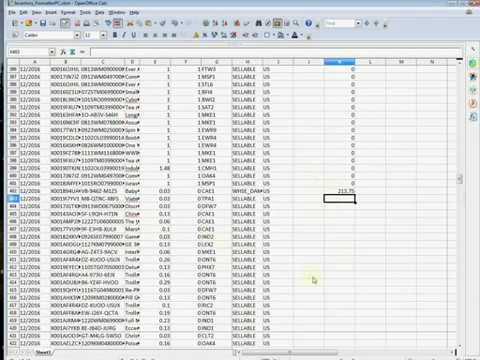Toggle Italic formatting
The width and height of the screenshot is (480, 360).
pos(124,35)
